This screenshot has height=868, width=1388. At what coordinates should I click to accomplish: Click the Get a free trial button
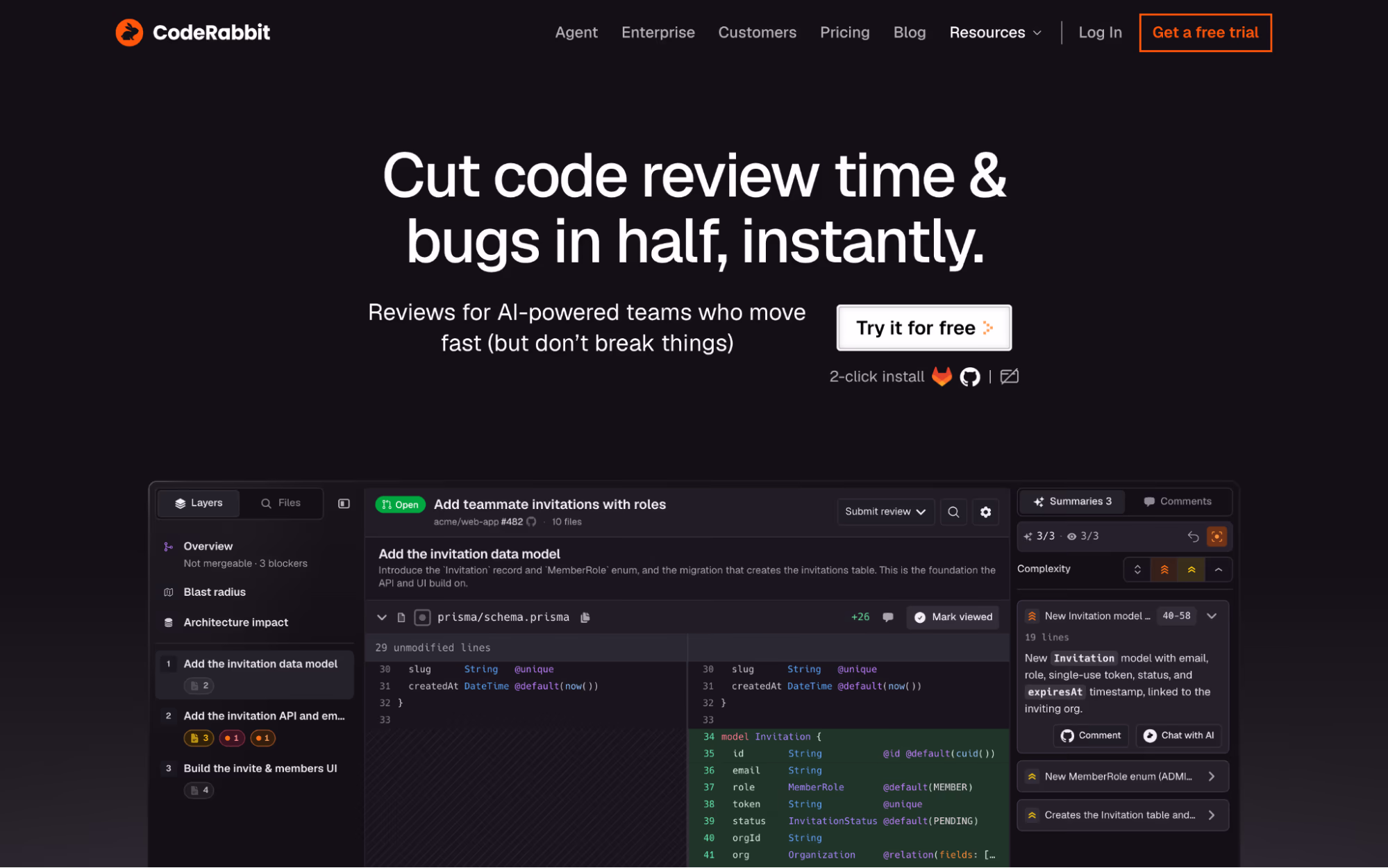click(x=1205, y=33)
